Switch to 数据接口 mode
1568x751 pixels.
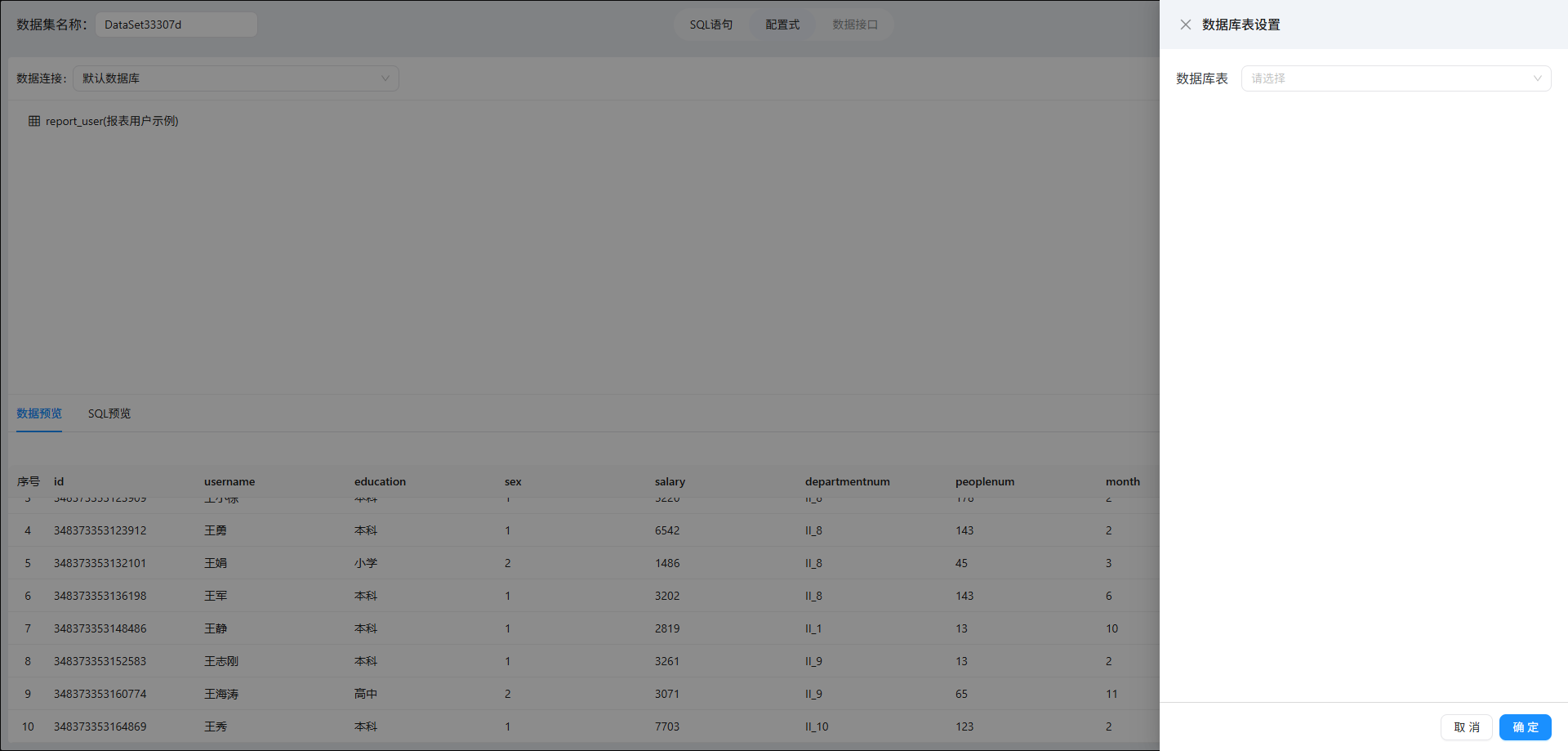pos(855,25)
